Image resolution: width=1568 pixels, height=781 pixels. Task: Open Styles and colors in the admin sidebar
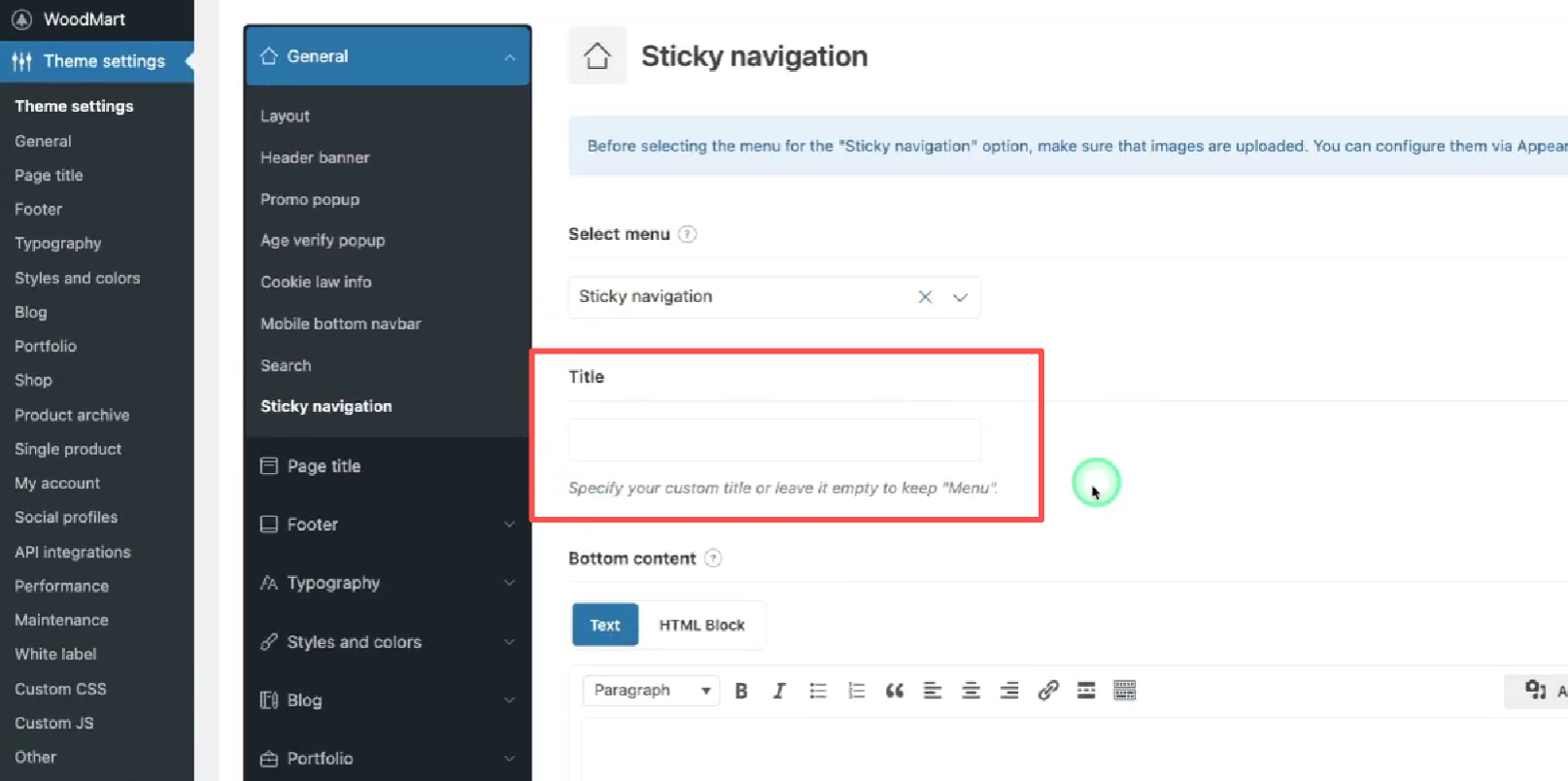(77, 278)
